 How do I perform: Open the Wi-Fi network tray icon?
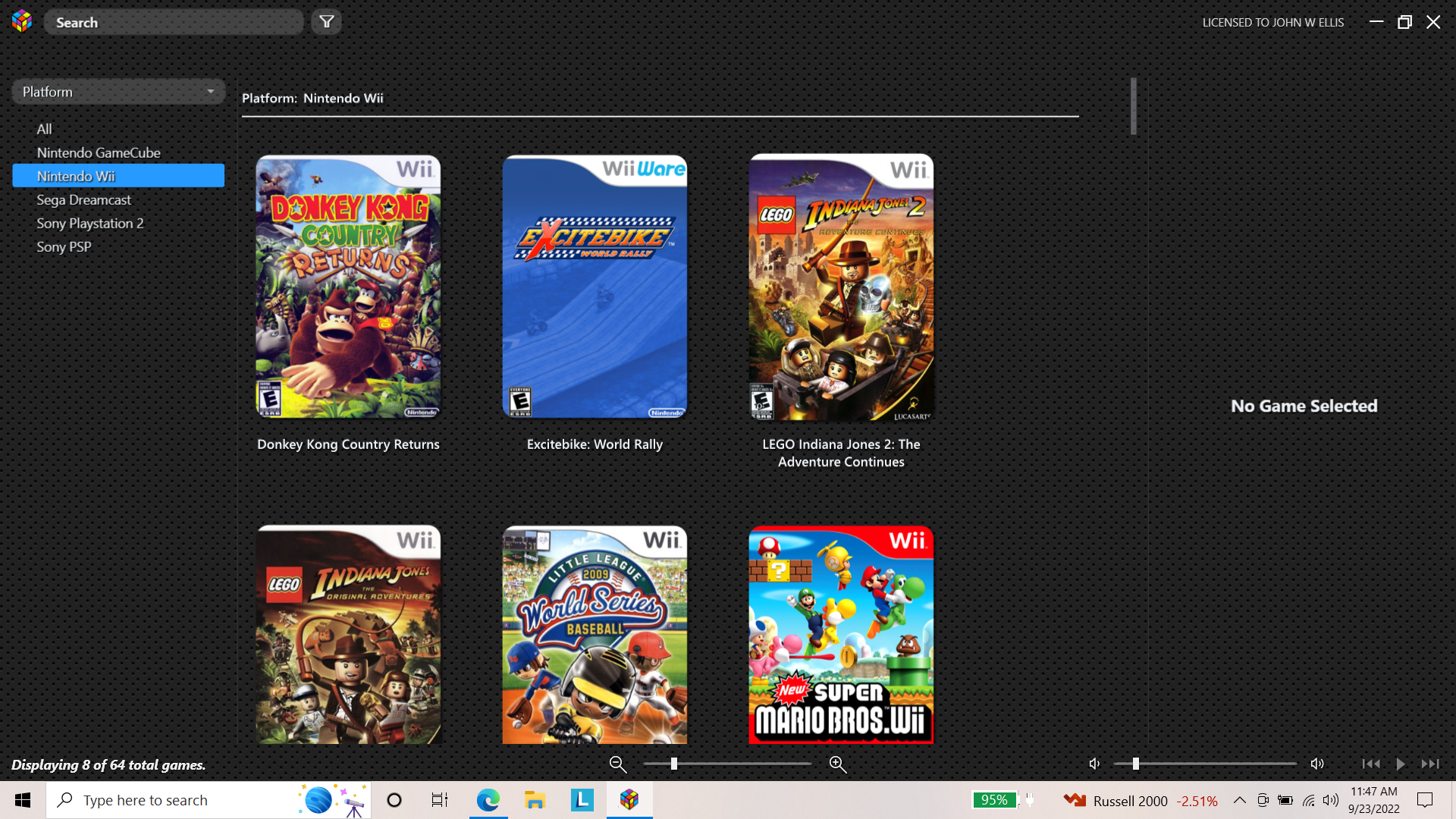click(x=1309, y=800)
